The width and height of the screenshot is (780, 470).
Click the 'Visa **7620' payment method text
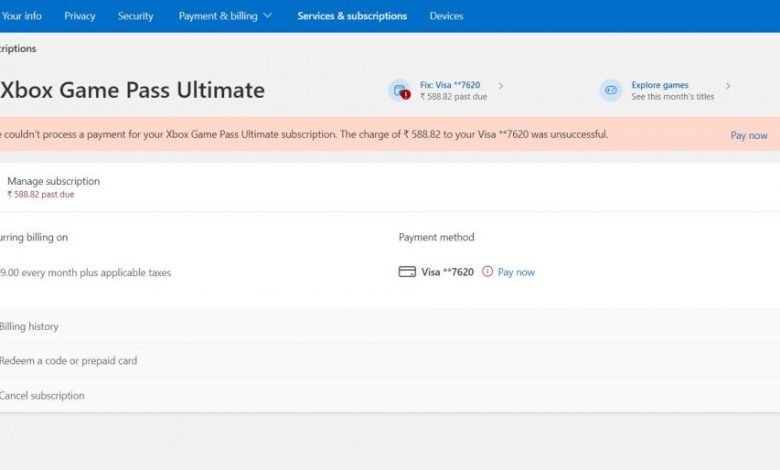[447, 272]
